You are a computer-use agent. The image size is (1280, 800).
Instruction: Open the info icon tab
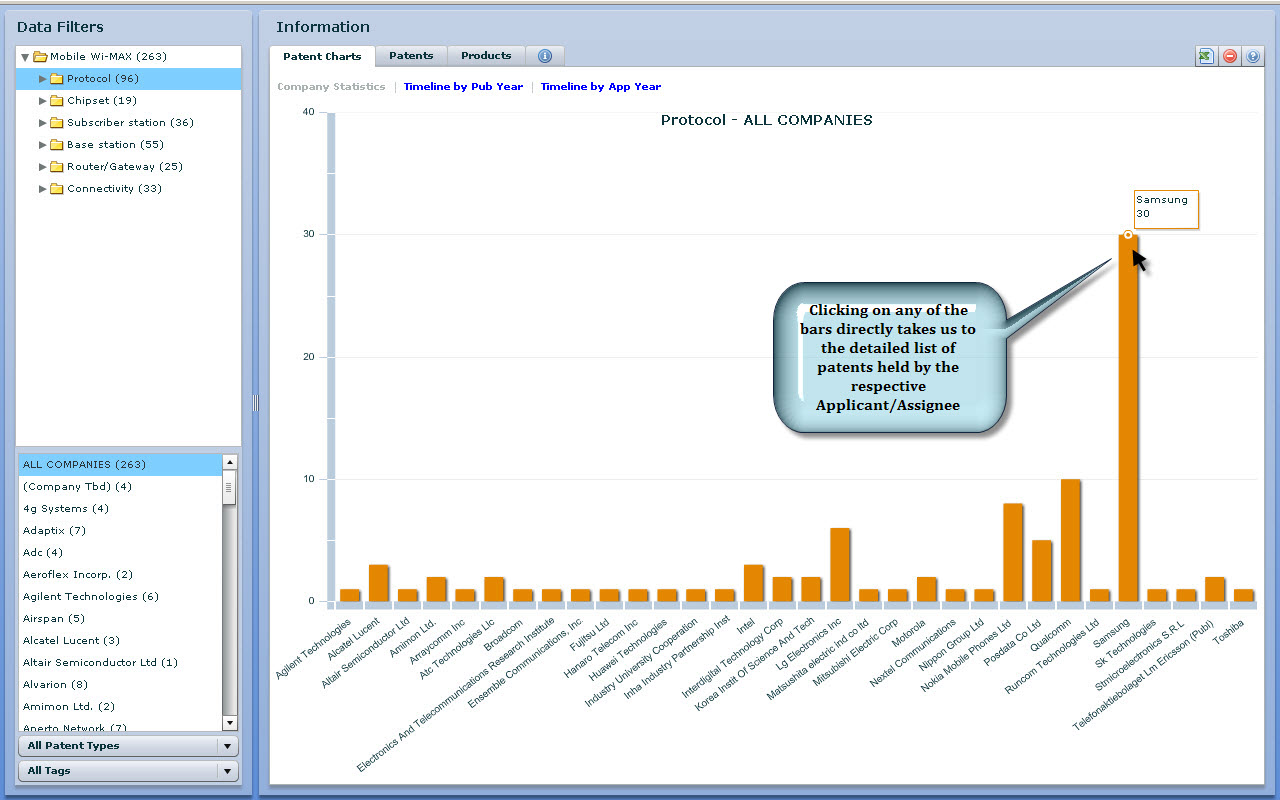(545, 56)
